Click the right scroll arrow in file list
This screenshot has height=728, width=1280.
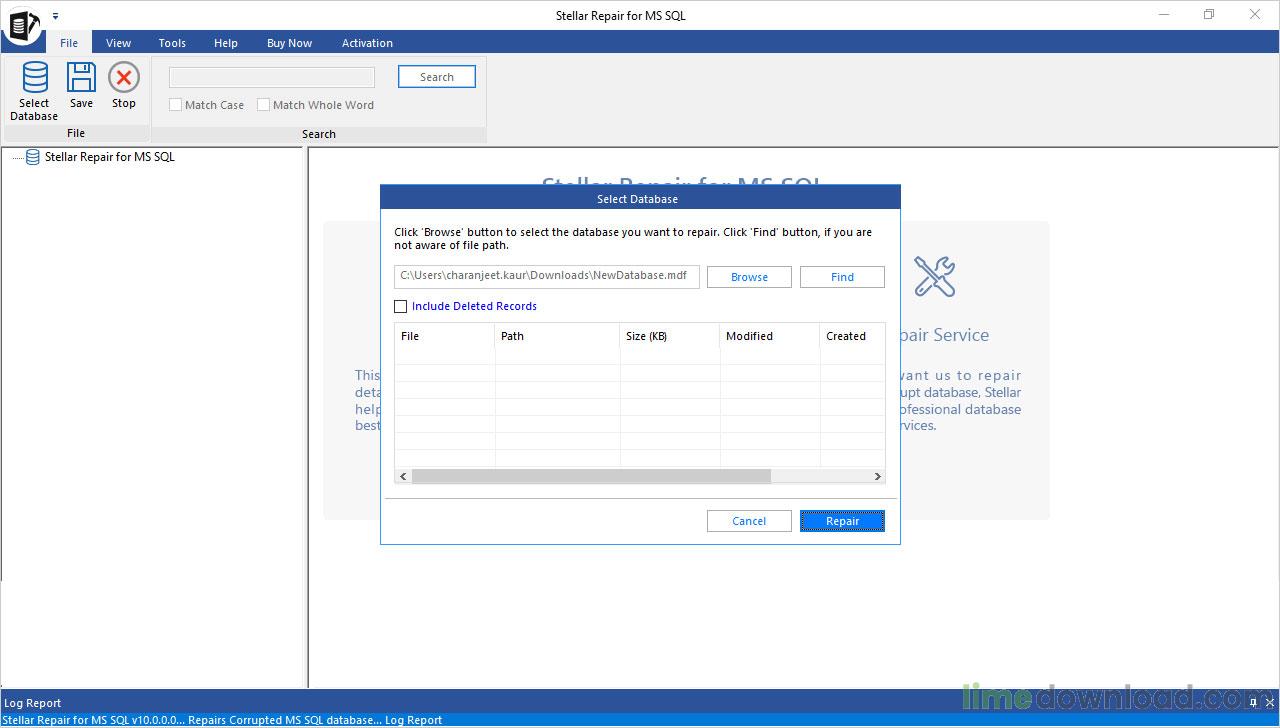pos(878,477)
